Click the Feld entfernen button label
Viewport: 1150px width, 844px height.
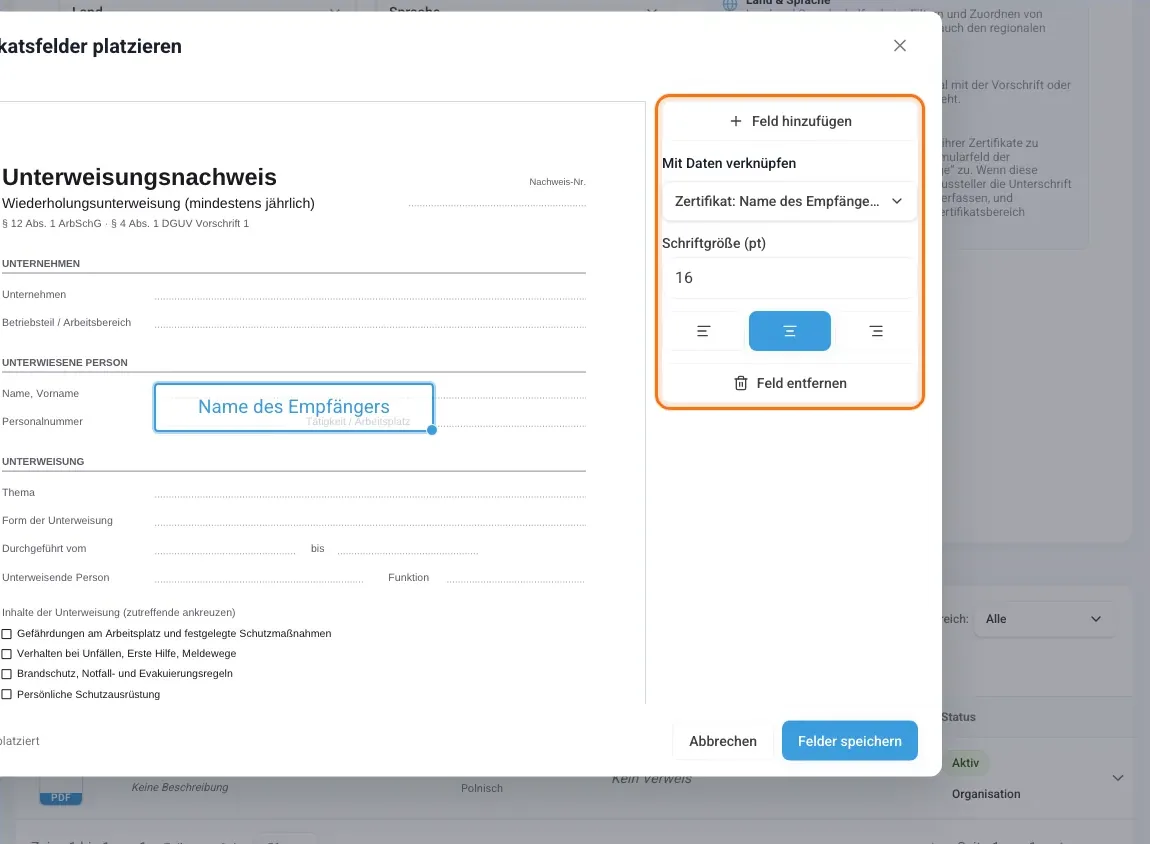pyautogui.click(x=802, y=383)
